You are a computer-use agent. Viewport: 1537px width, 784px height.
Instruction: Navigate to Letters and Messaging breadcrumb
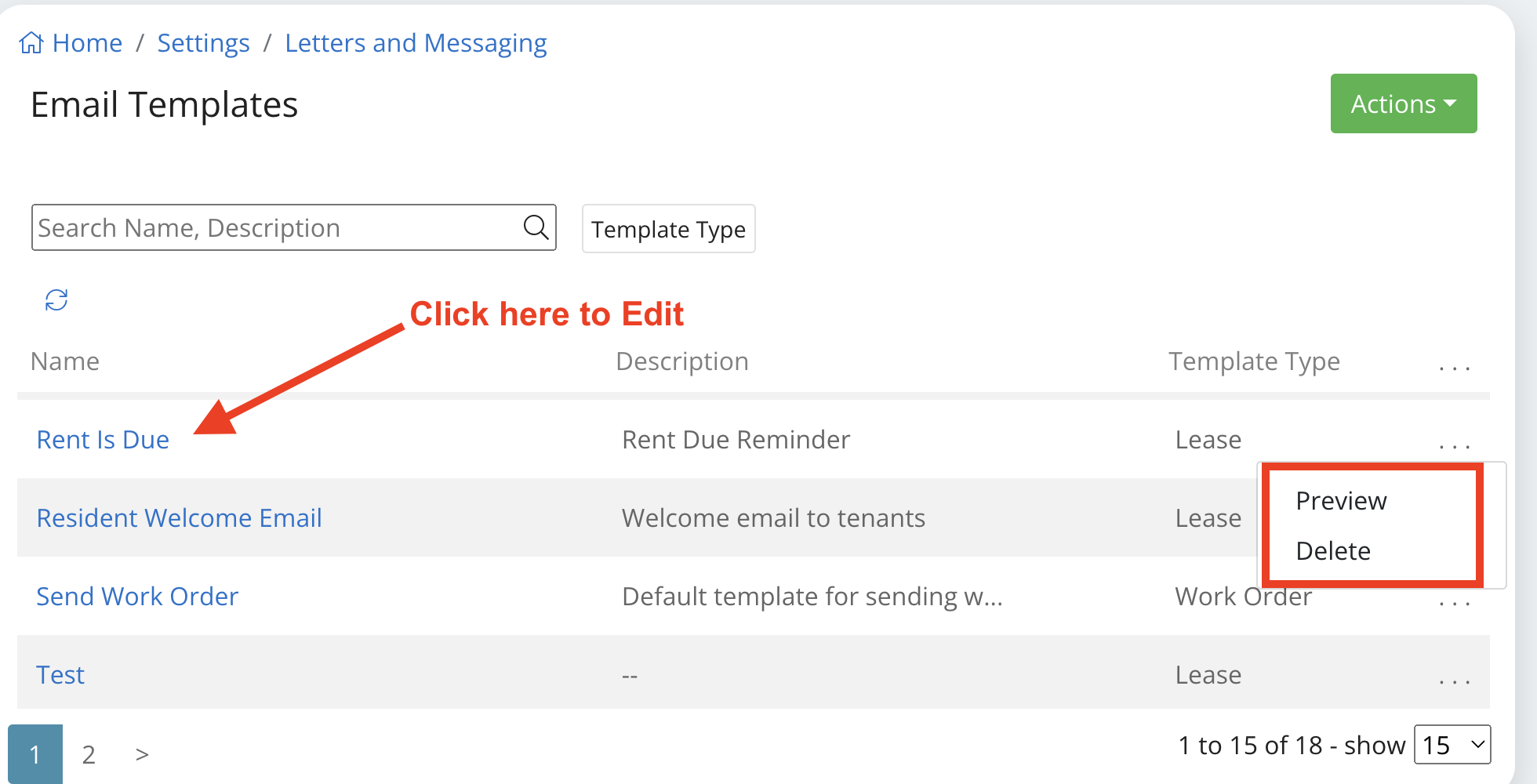coord(416,43)
